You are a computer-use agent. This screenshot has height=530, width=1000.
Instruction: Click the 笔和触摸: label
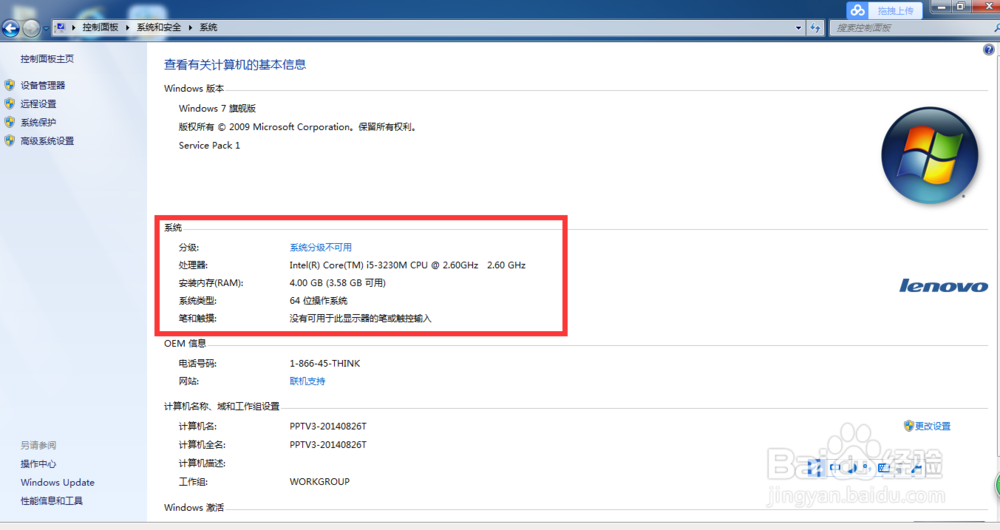(x=198, y=318)
